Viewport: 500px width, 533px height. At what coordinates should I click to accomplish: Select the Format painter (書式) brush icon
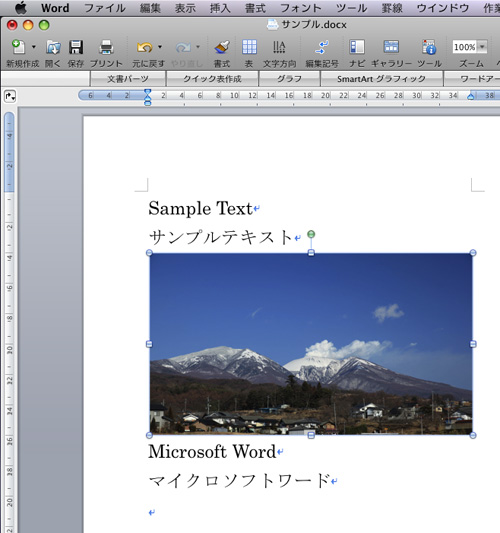point(222,47)
